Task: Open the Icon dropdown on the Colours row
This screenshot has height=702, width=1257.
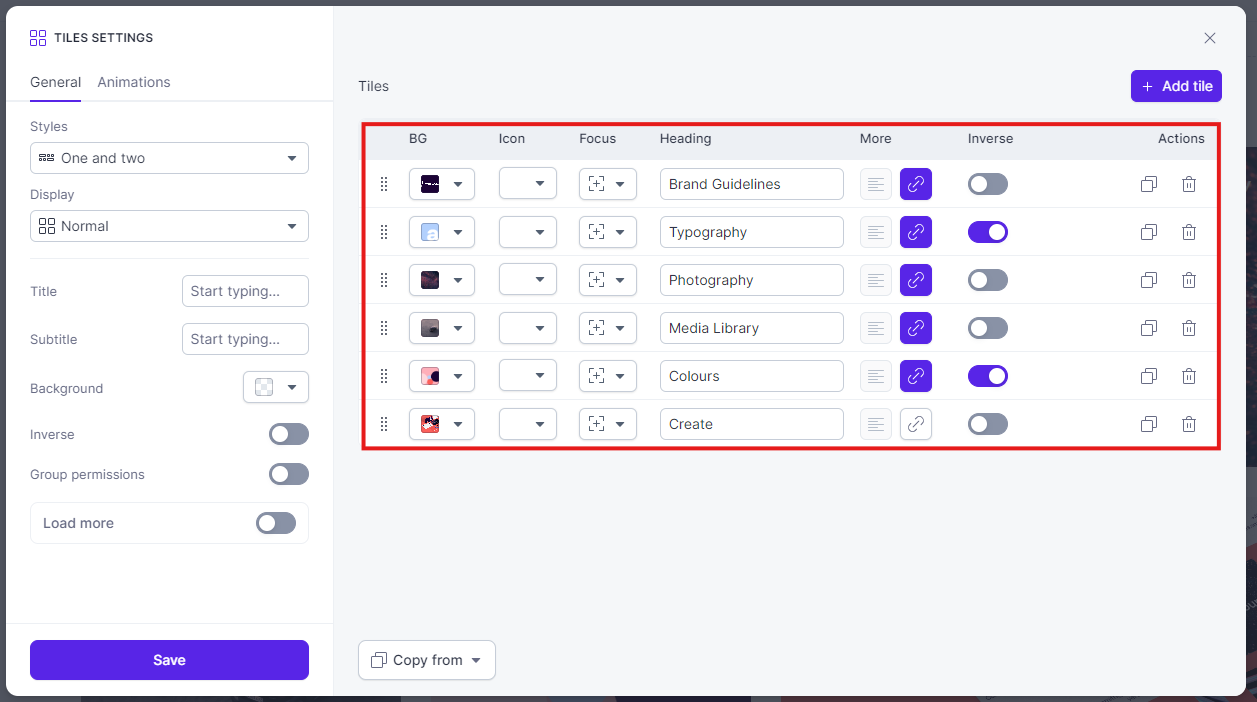Action: [x=527, y=376]
